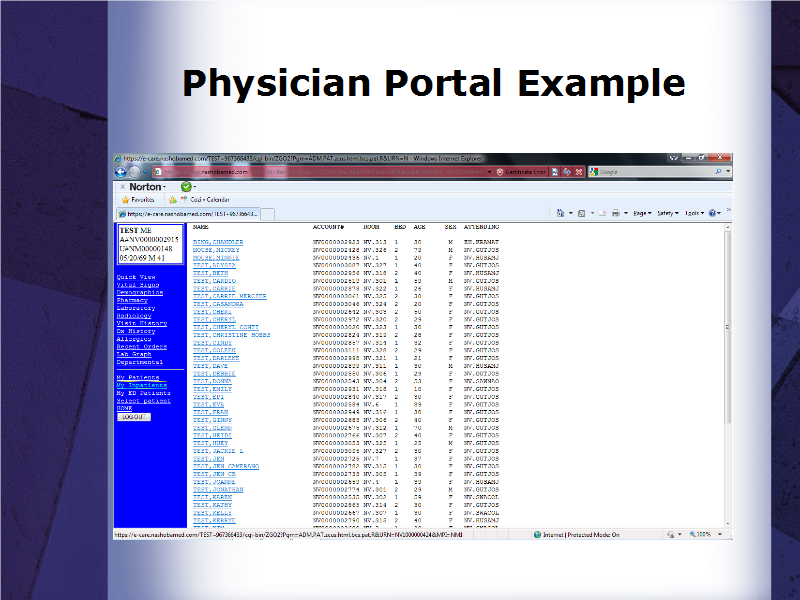Click the Favorites star icon
The image size is (800, 600).
(125, 200)
